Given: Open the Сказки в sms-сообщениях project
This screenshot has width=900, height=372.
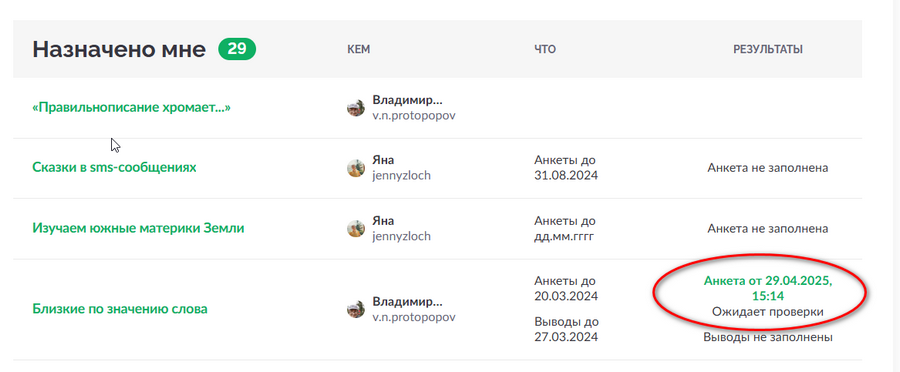Looking at the screenshot, I should [114, 168].
